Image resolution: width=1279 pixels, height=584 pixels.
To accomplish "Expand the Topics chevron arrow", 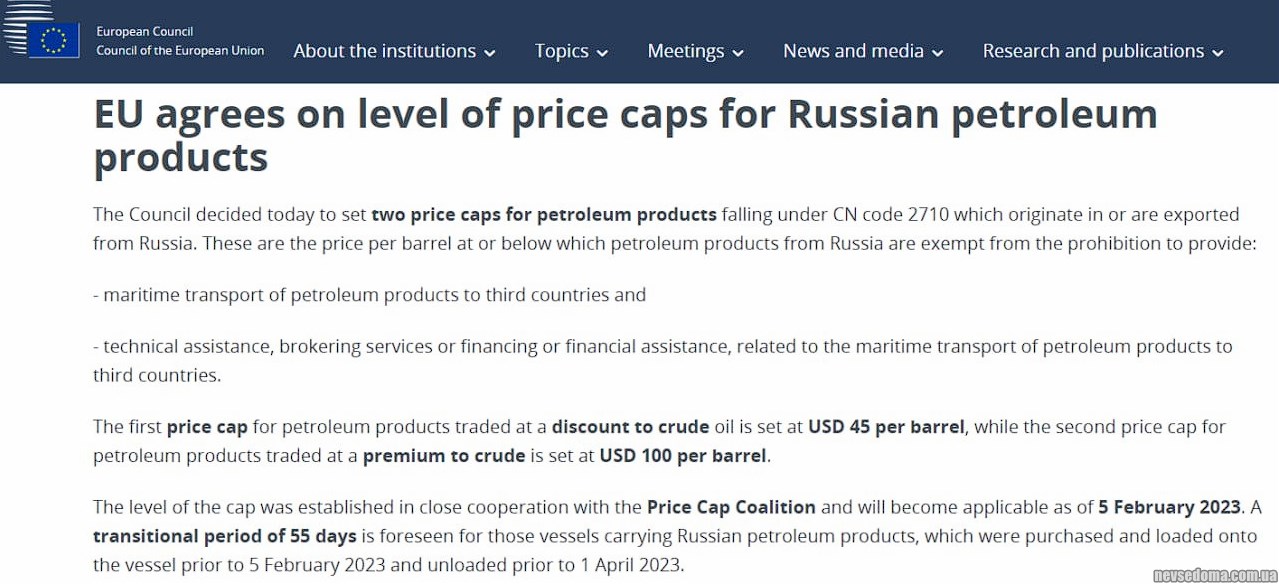I will point(603,53).
